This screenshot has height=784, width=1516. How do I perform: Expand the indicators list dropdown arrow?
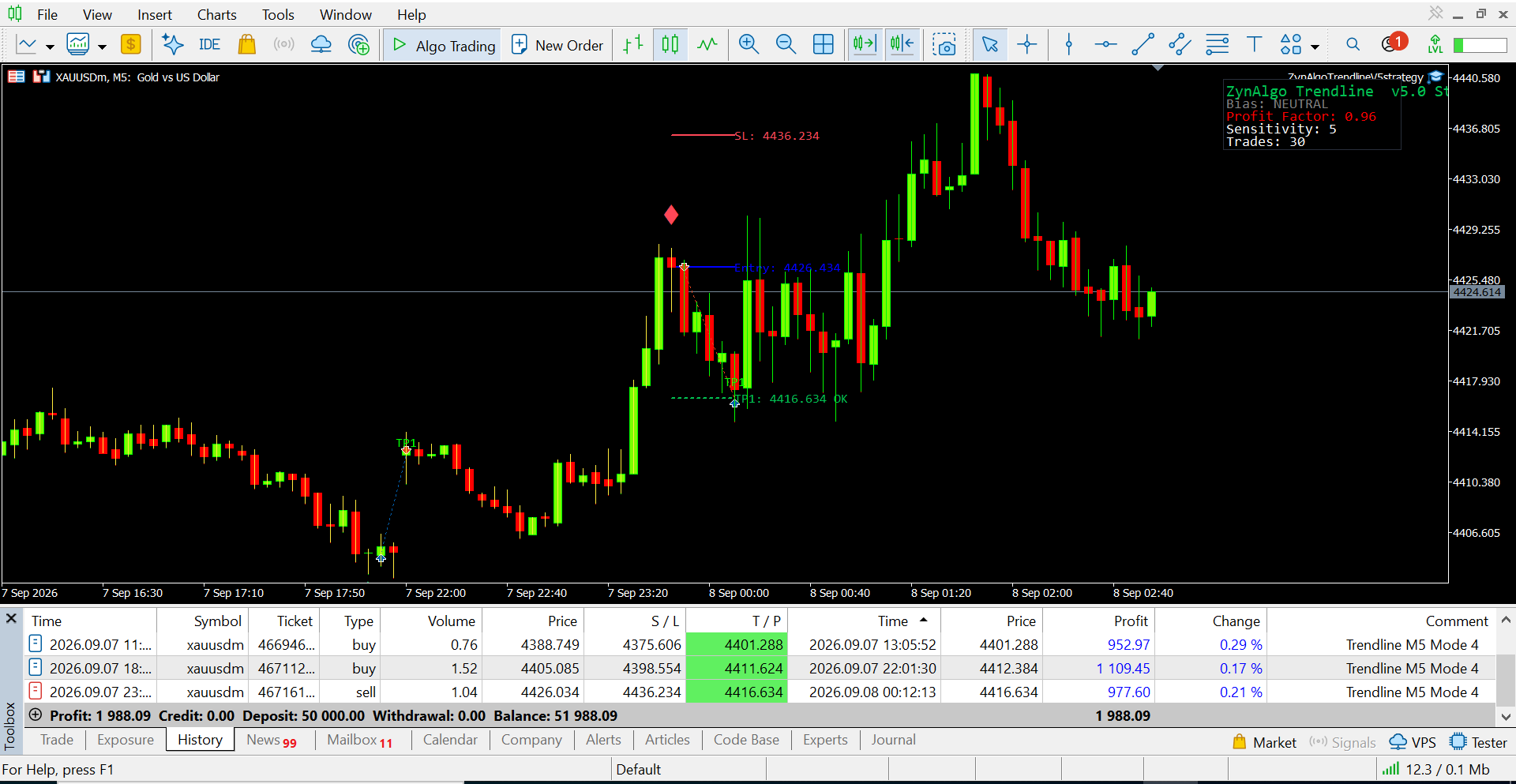[102, 47]
